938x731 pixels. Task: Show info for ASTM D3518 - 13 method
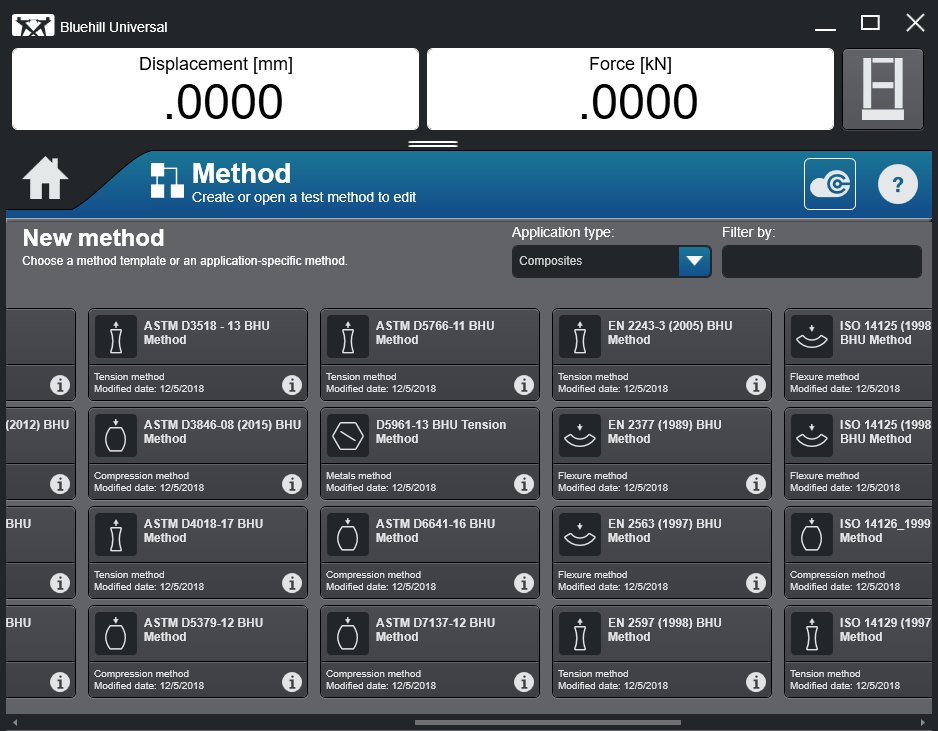(x=292, y=385)
